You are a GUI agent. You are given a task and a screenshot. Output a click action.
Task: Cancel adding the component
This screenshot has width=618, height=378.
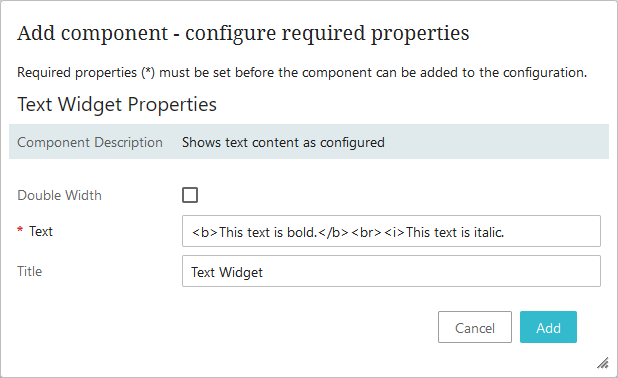pos(475,327)
